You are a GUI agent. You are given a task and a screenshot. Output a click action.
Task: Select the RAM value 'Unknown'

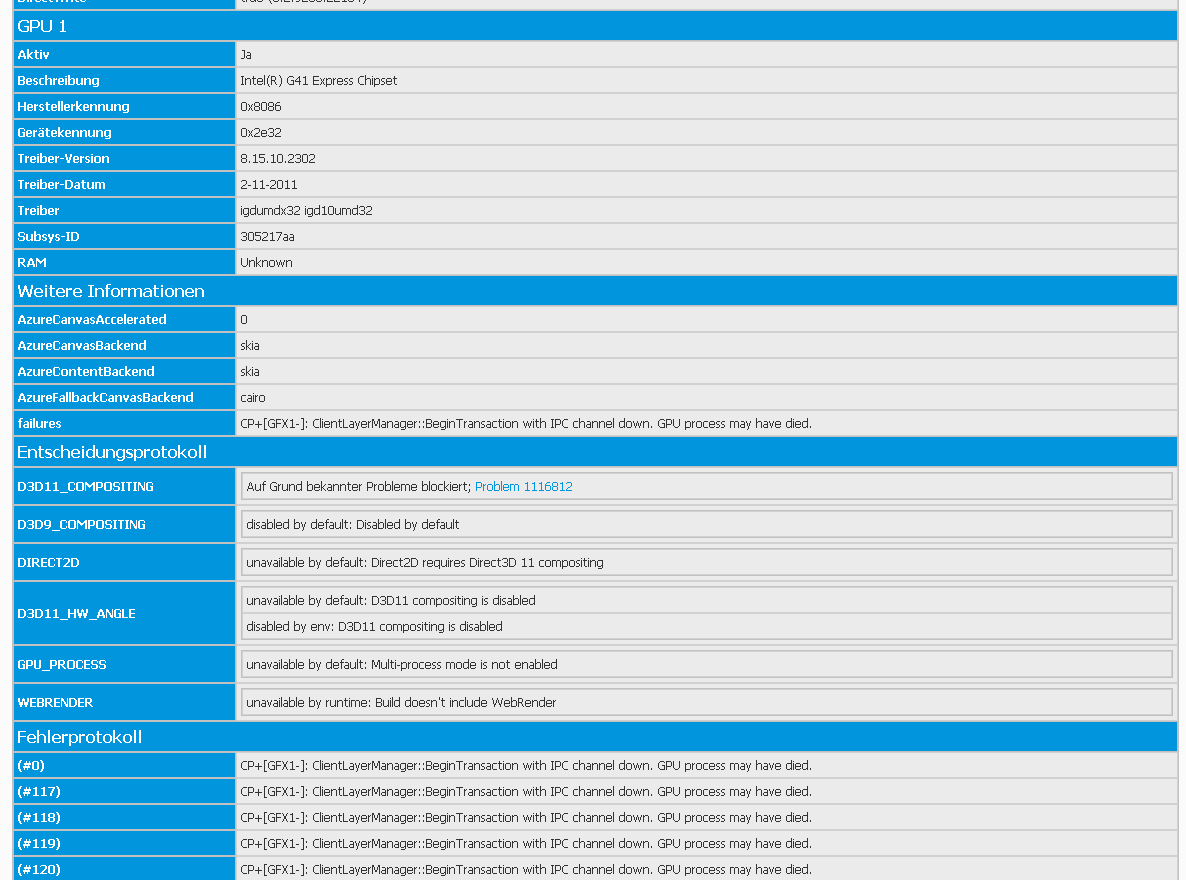pyautogui.click(x=266, y=263)
